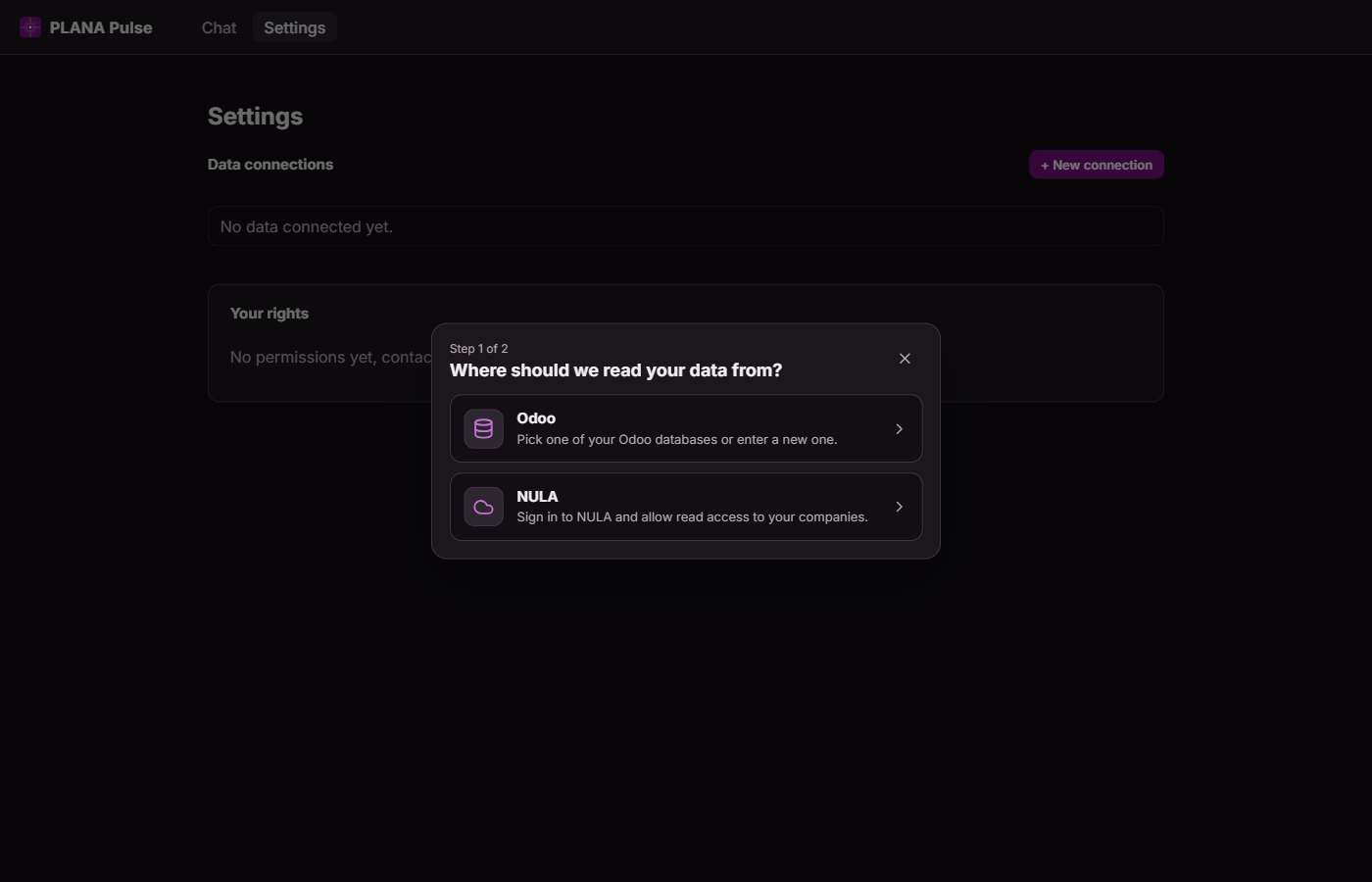Click the PLANA Pulse logo icon
1372x882 pixels.
[x=30, y=27]
